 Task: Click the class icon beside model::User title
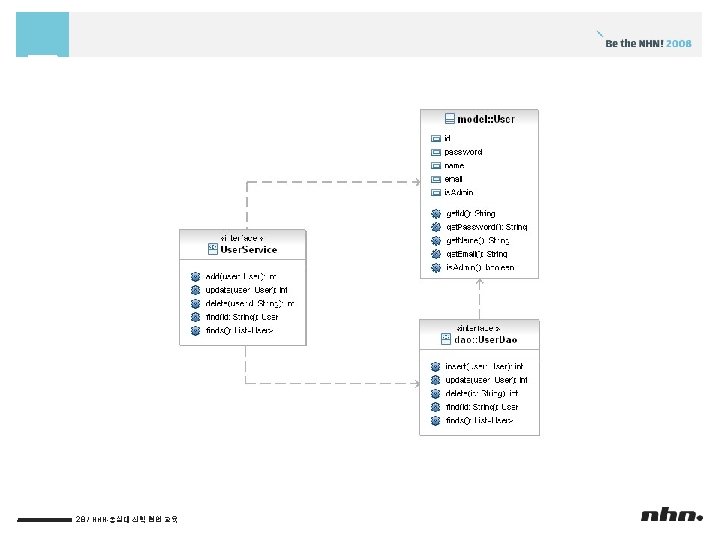pos(450,119)
